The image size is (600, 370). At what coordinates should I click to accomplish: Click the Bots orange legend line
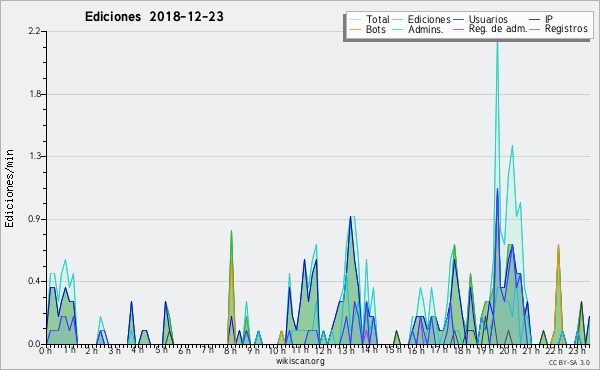point(356,29)
